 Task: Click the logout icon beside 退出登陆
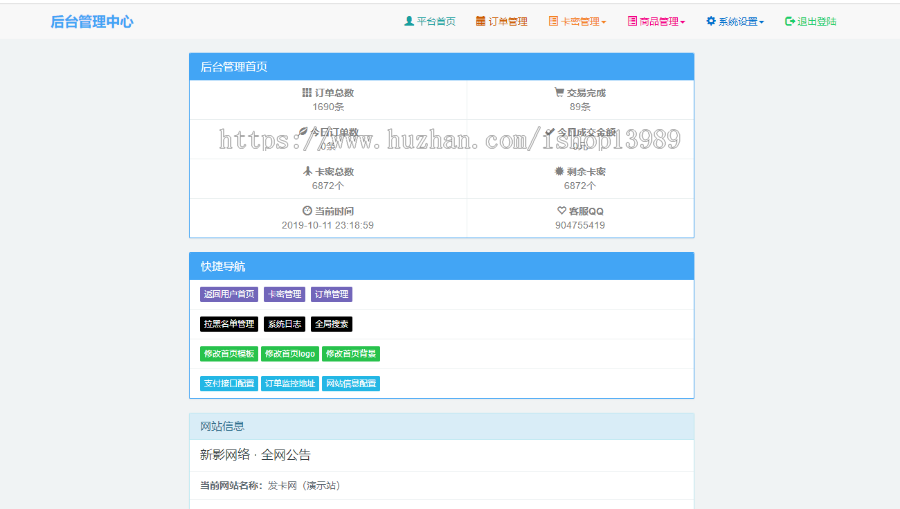790,21
